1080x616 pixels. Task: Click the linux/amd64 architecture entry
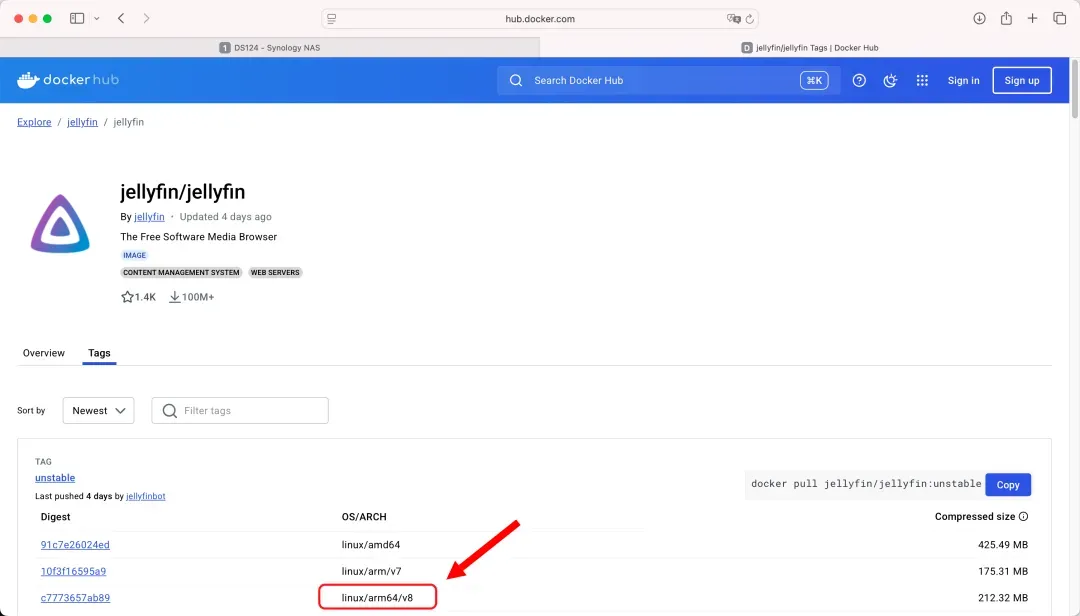coord(371,544)
